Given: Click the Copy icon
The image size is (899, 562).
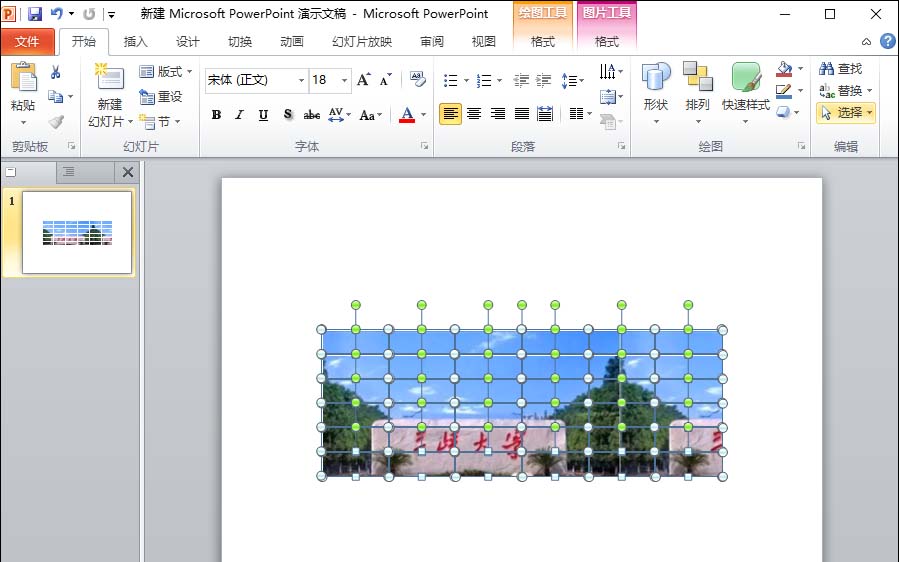Looking at the screenshot, I should click(x=56, y=96).
